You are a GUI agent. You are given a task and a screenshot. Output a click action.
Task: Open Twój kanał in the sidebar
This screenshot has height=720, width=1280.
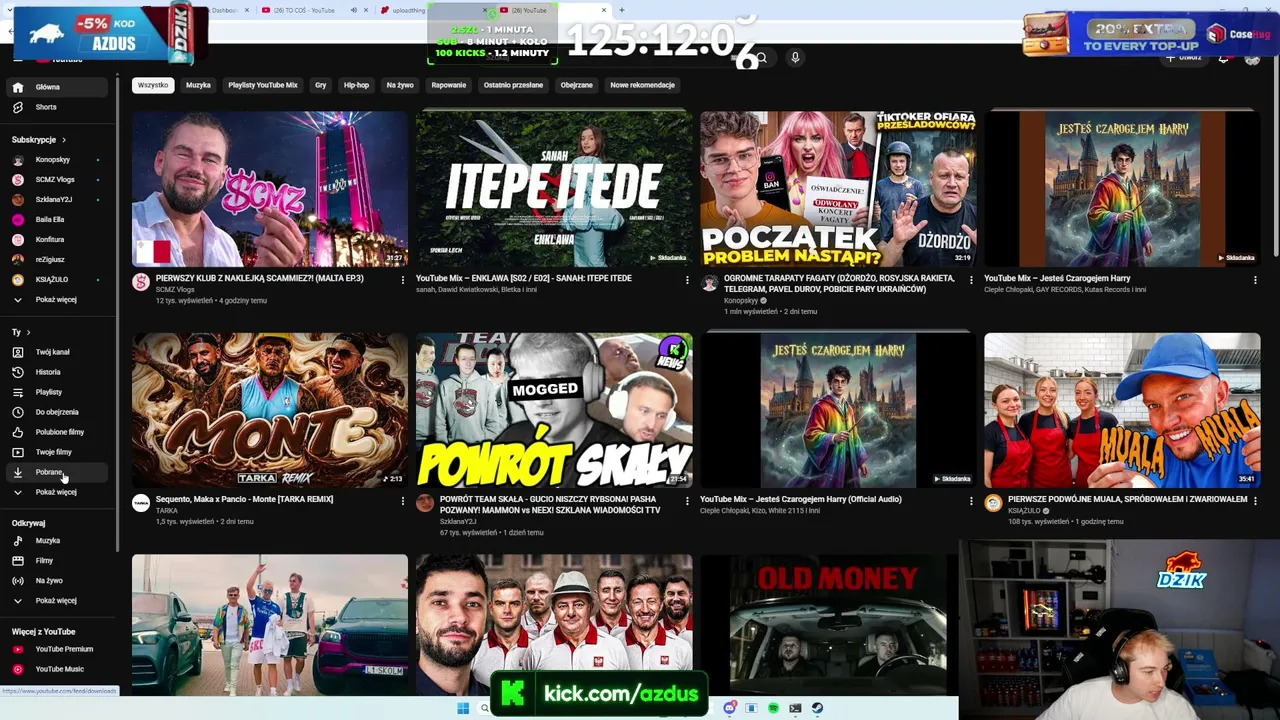pyautogui.click(x=59, y=352)
